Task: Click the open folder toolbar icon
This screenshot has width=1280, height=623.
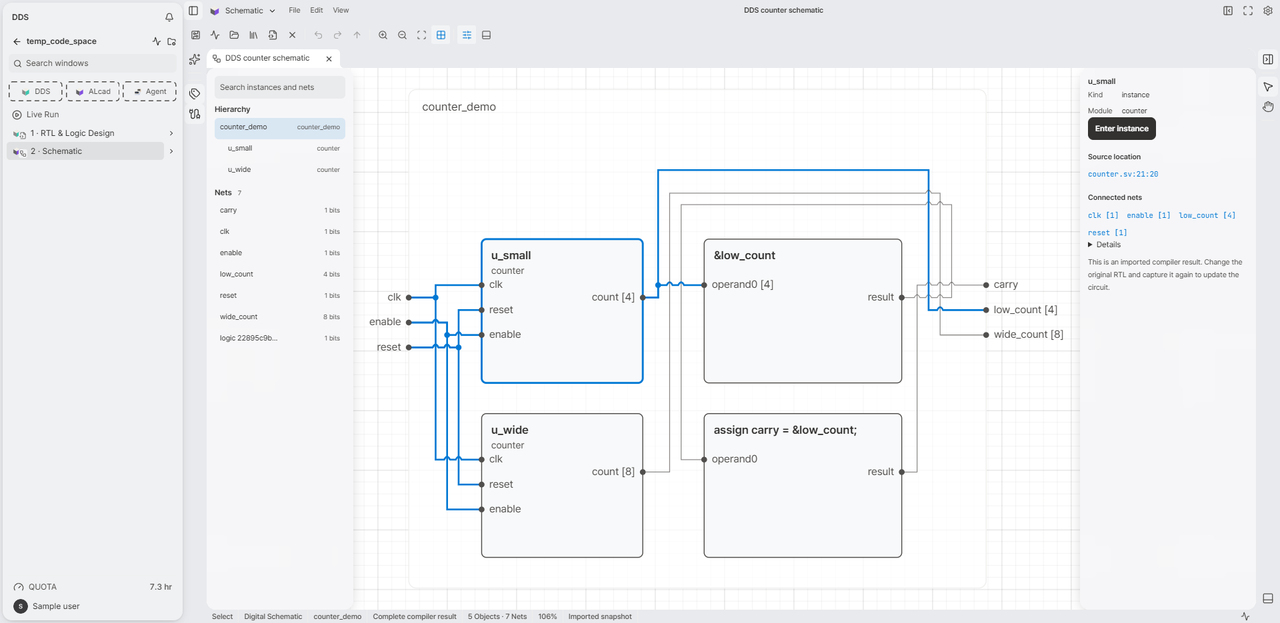Action: (234, 35)
